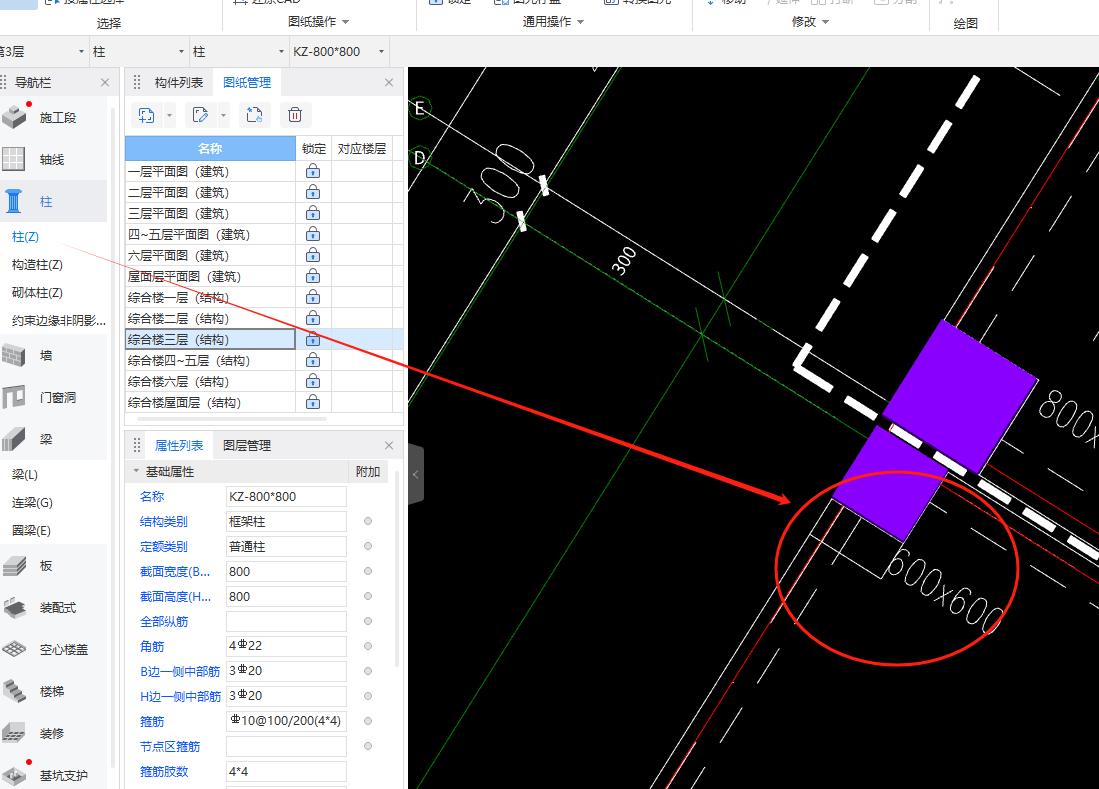Select the 装修 category icon
This screenshot has width=1099, height=789.
pos(14,734)
